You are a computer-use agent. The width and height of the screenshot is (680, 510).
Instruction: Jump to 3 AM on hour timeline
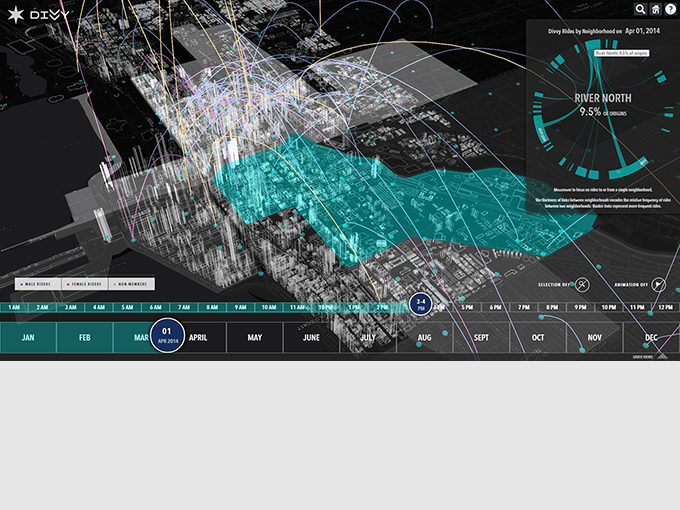(71, 307)
